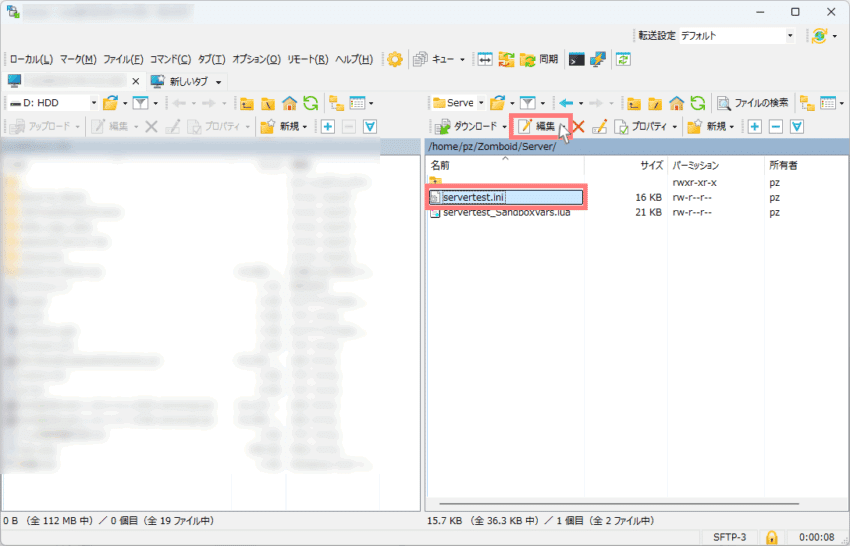Go to local parent directory icon

point(246,103)
